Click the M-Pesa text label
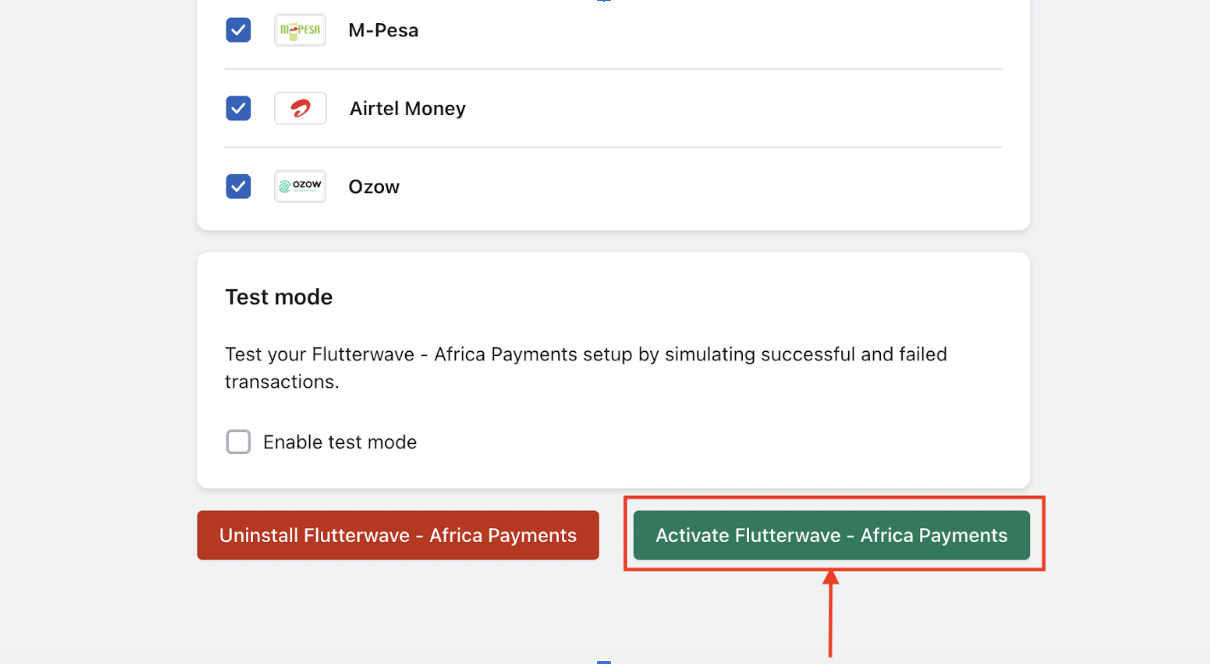 (x=383, y=30)
